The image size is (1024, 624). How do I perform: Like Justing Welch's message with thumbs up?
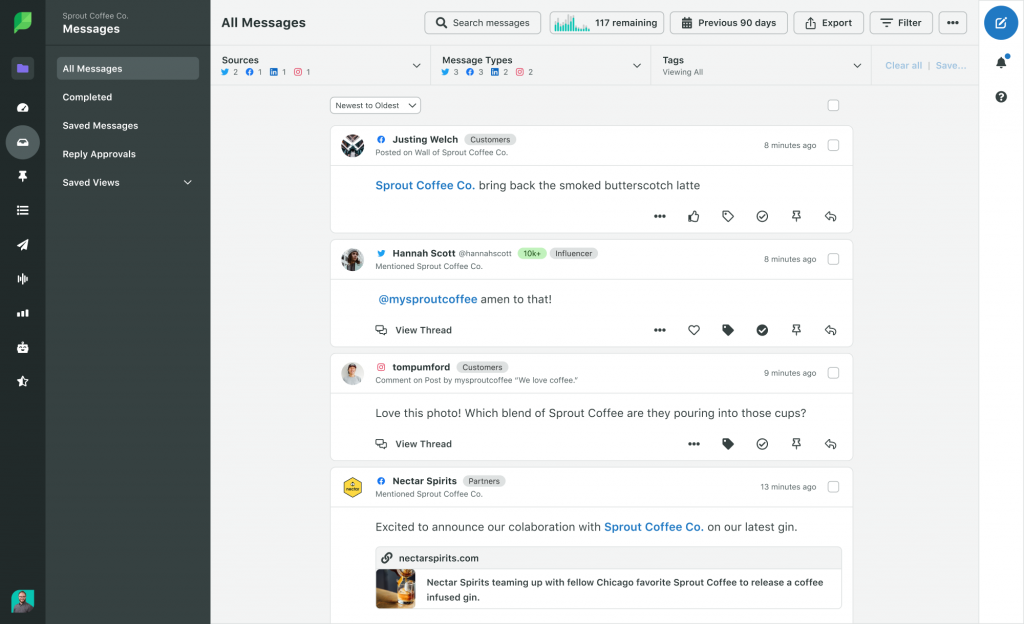pos(694,216)
